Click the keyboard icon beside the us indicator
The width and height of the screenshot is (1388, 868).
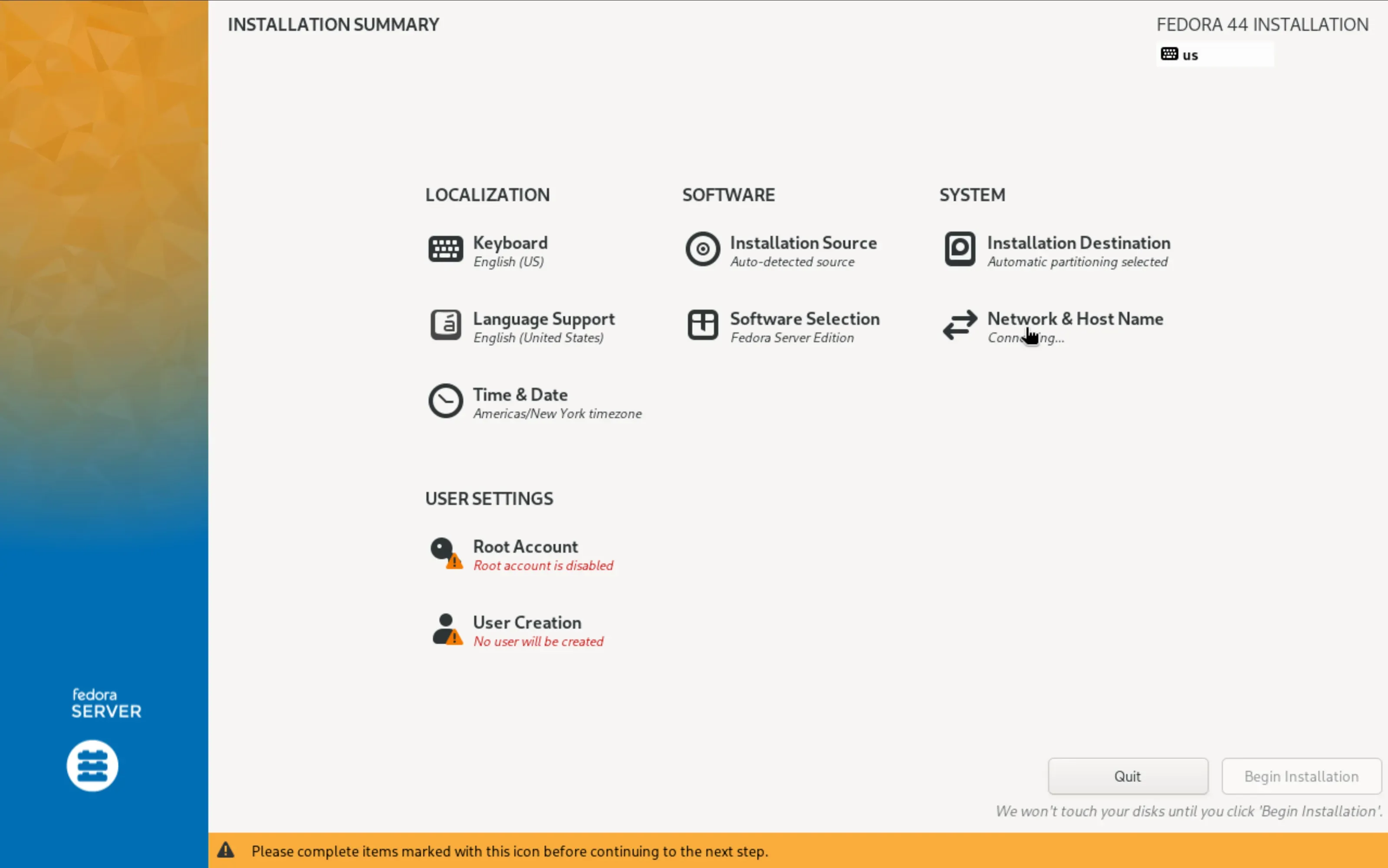click(x=1169, y=54)
